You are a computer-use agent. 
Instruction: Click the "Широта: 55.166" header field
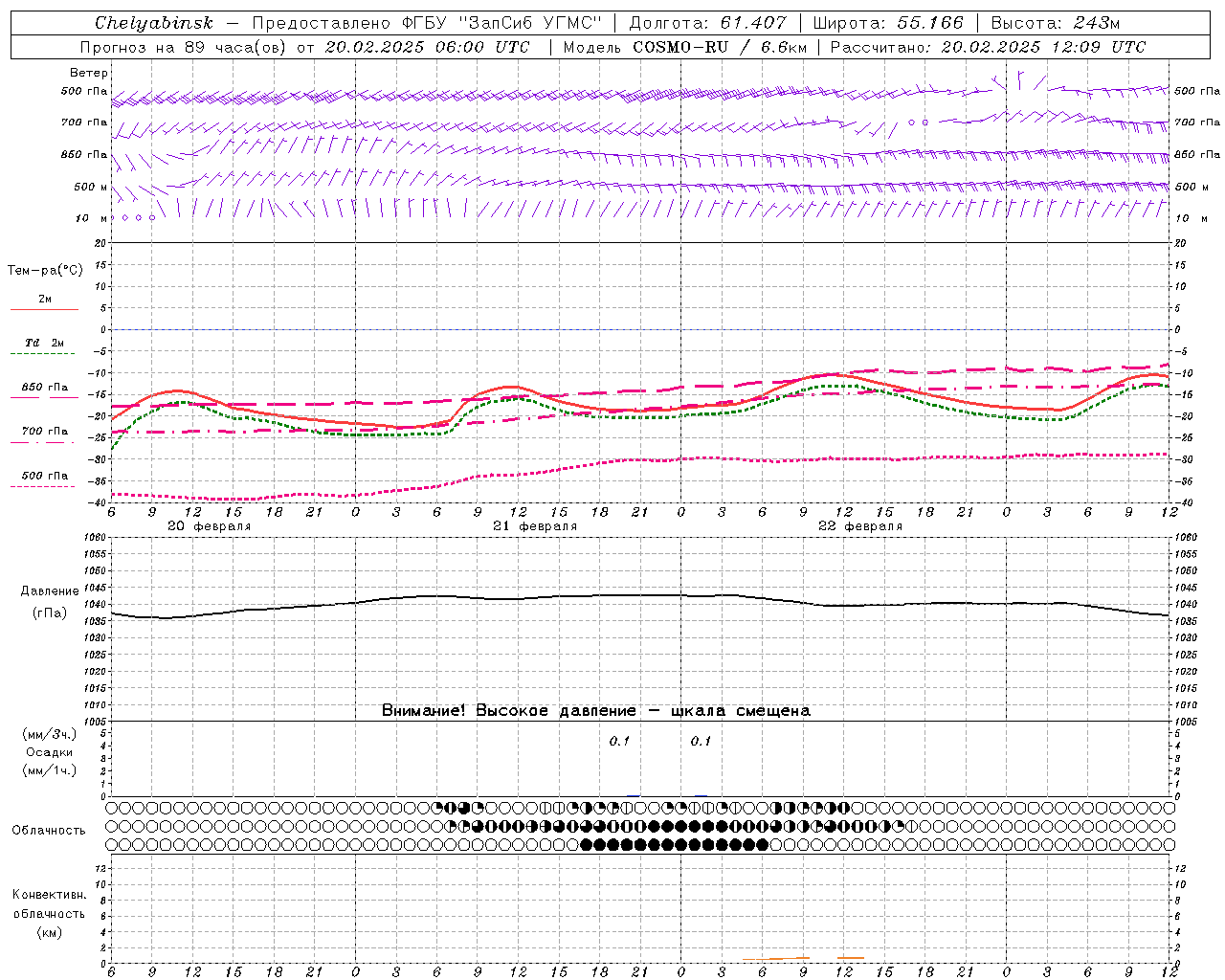click(x=887, y=23)
